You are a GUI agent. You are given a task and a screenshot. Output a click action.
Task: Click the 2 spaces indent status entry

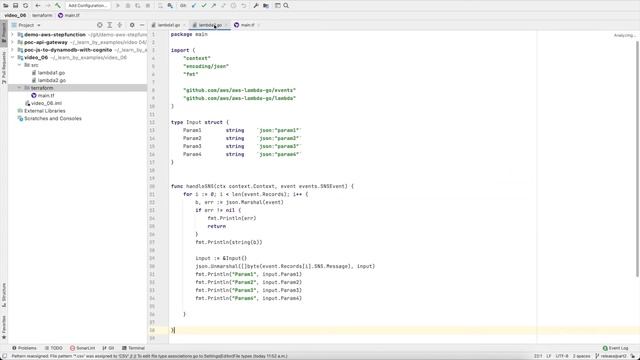581,356
